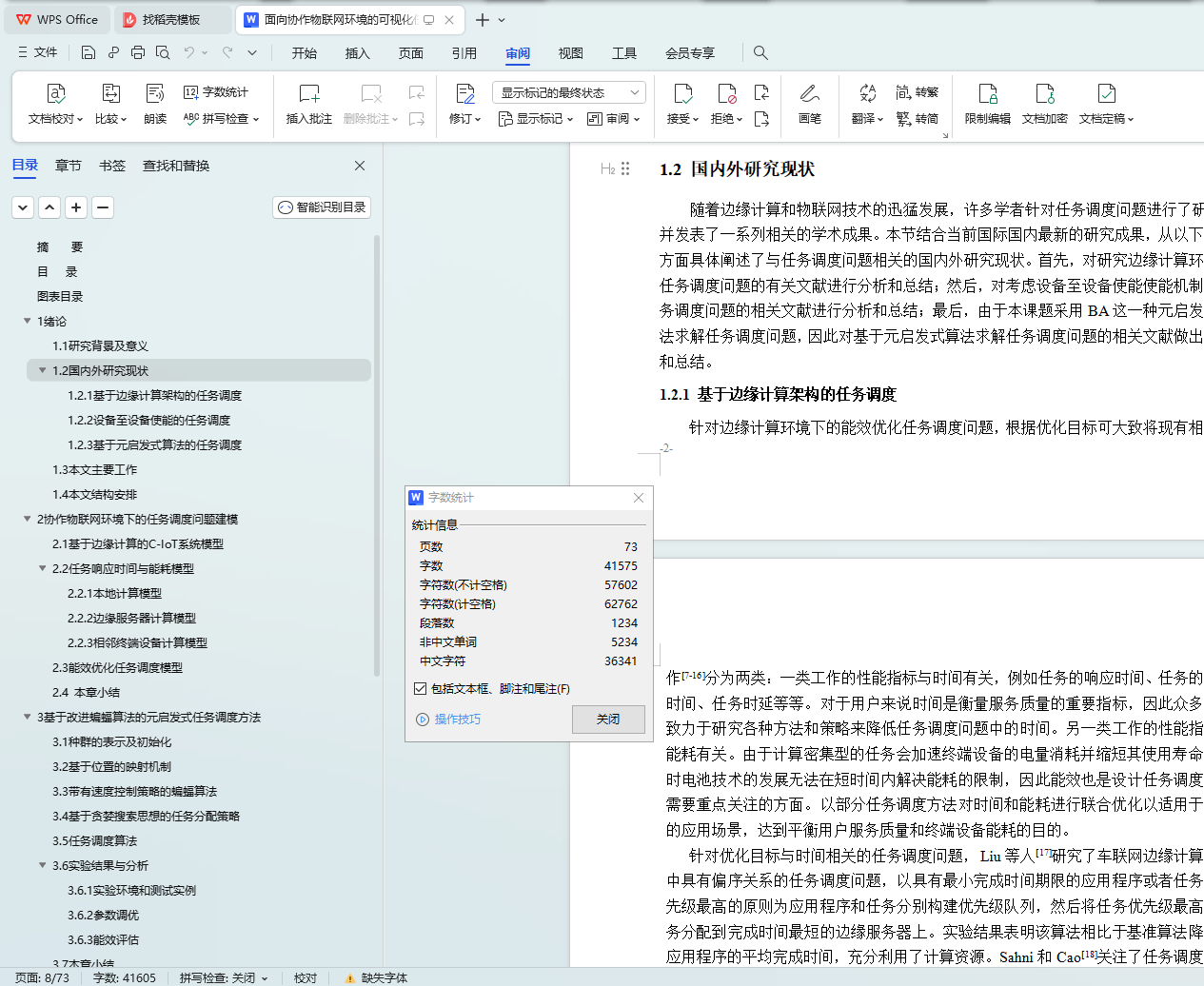Open the 显示标记的最终状态 dropdown
Screen dimensions: 1204x986
click(x=569, y=92)
